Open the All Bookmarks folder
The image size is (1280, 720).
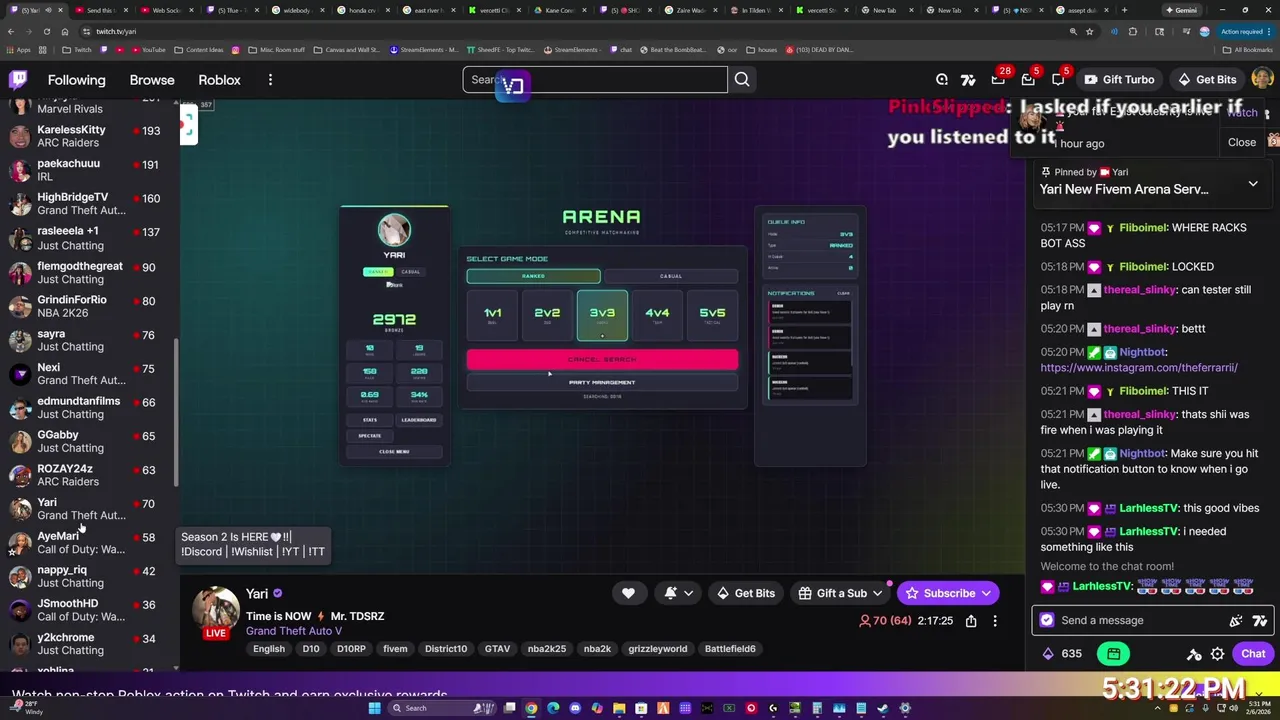pyautogui.click(x=1248, y=49)
